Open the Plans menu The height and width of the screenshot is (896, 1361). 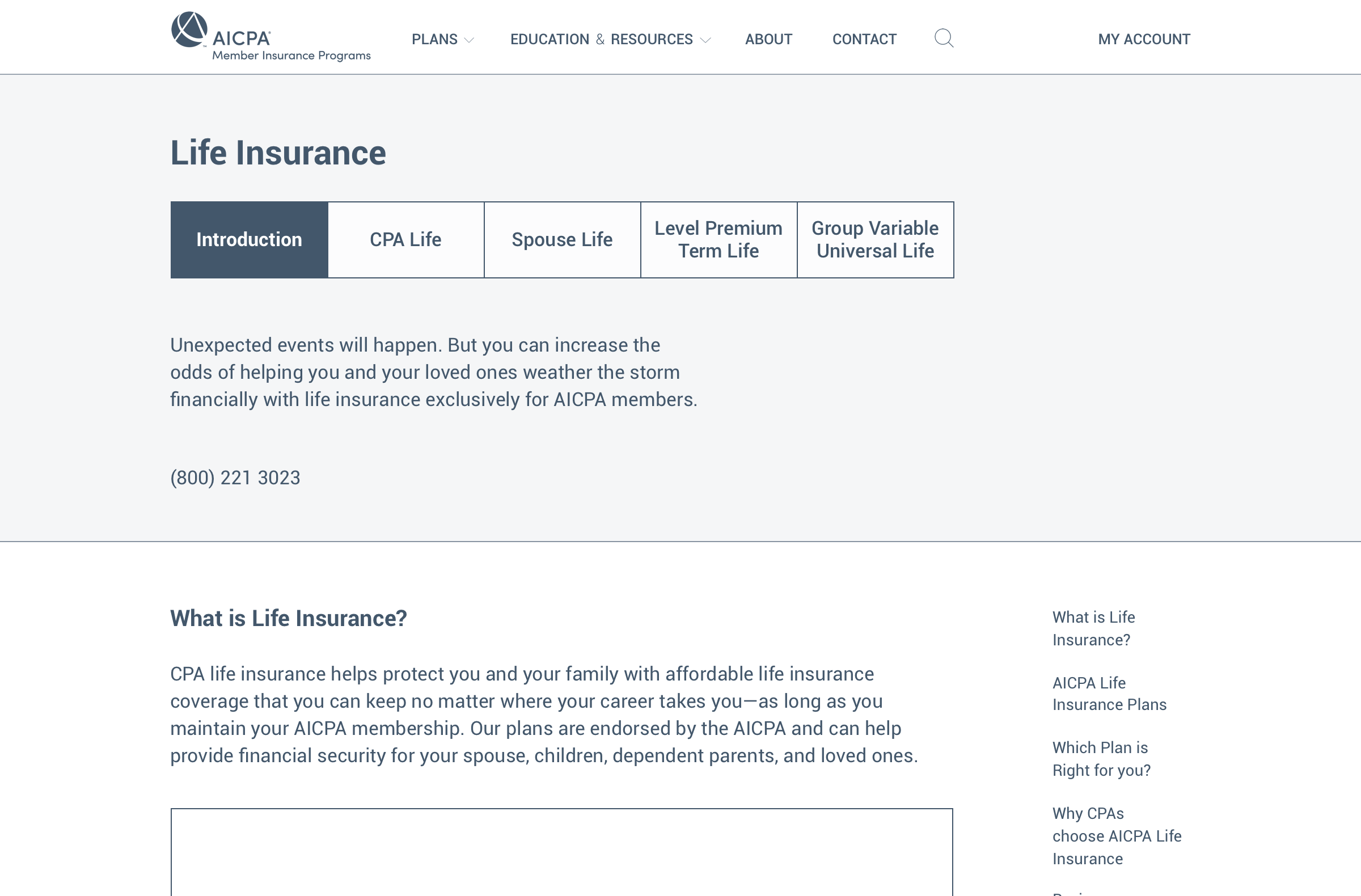click(x=434, y=40)
